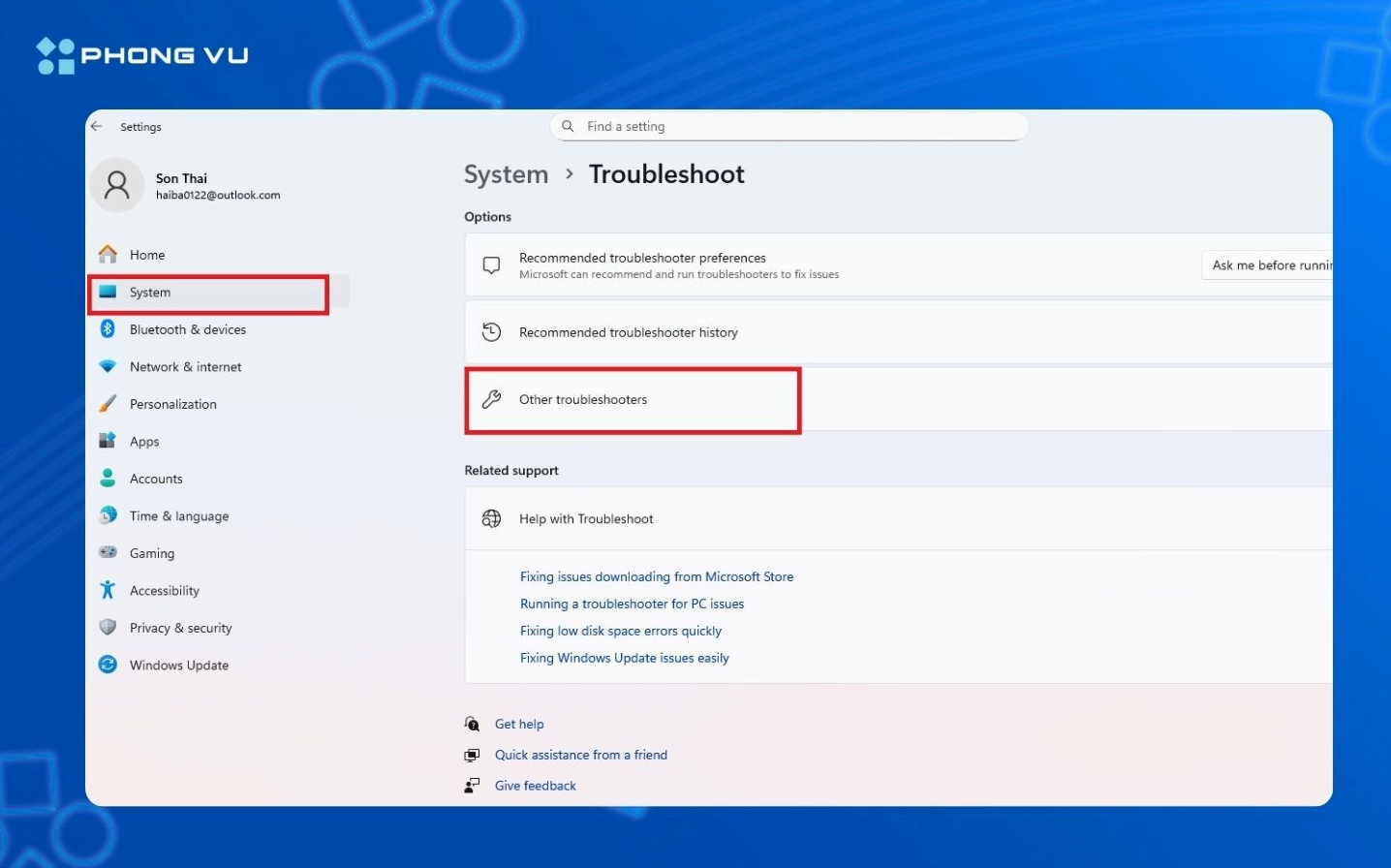Click the Give feedback link
The width and height of the screenshot is (1391, 868).
click(x=536, y=786)
